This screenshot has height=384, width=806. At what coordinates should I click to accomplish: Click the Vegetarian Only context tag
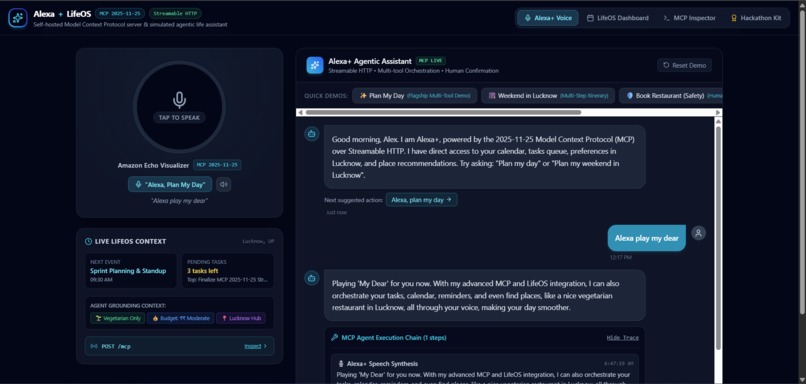(118, 318)
